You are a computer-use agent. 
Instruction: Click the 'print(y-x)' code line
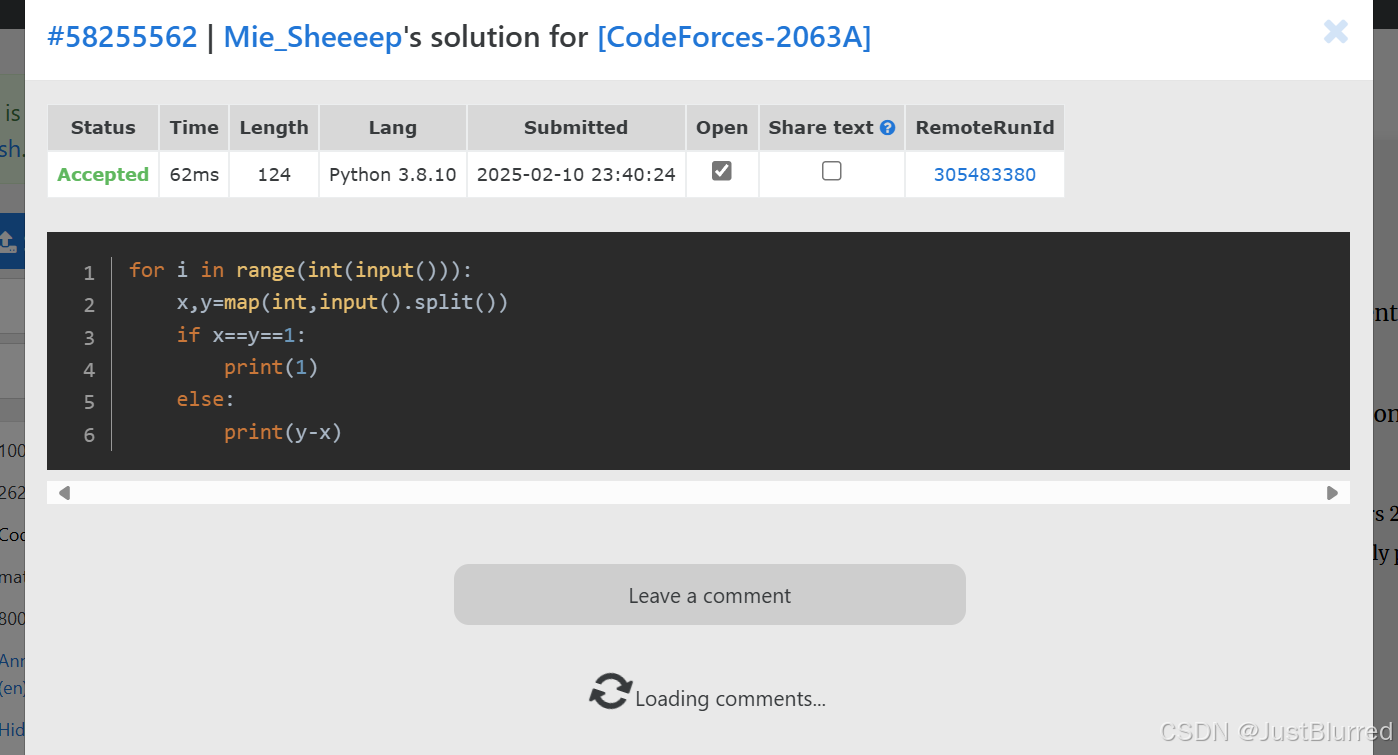click(283, 432)
